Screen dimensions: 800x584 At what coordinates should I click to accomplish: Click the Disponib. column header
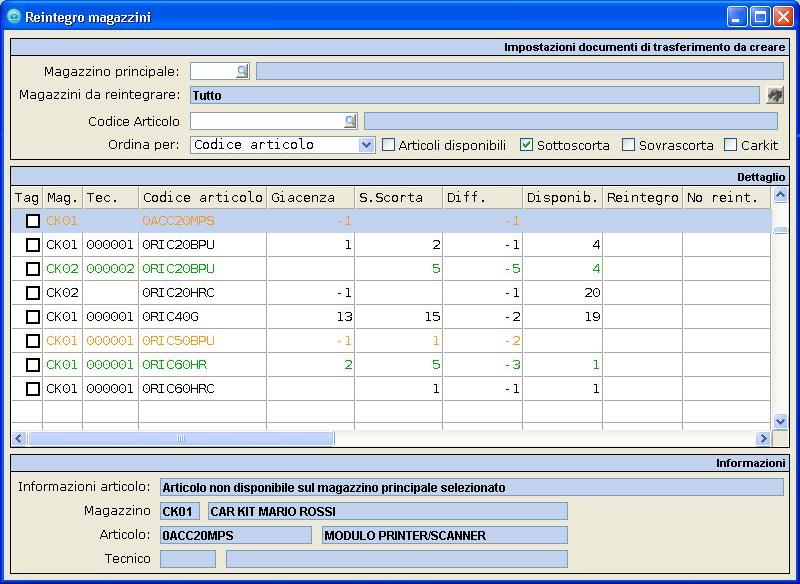click(x=563, y=197)
